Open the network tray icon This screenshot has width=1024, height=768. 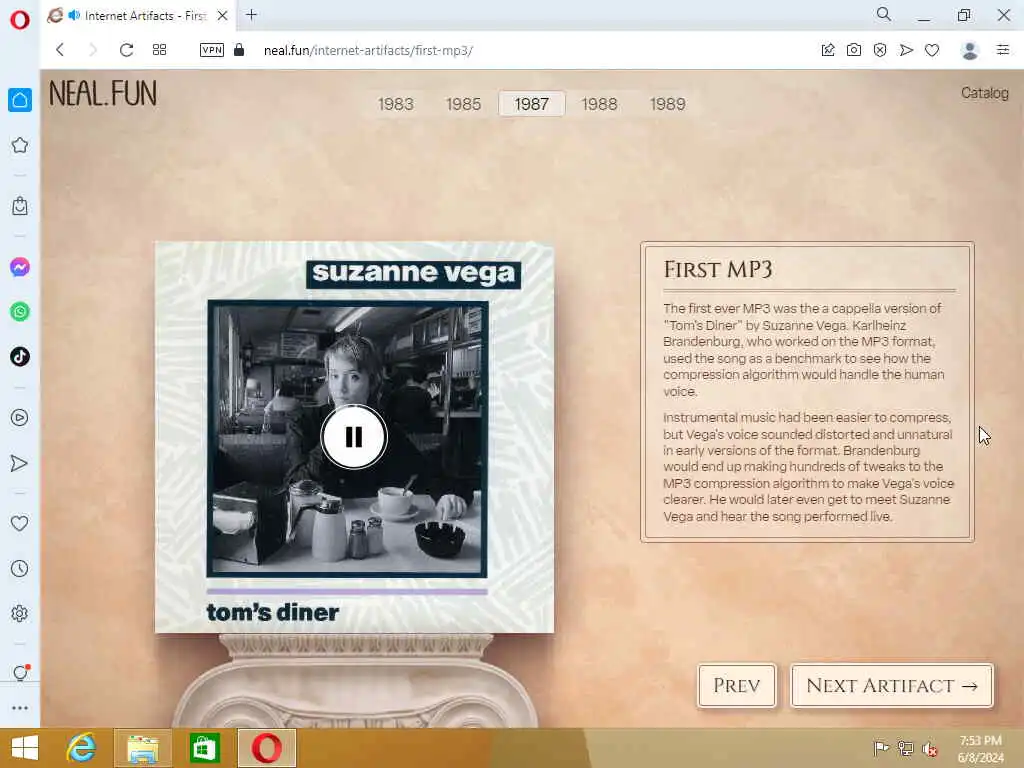click(x=905, y=748)
